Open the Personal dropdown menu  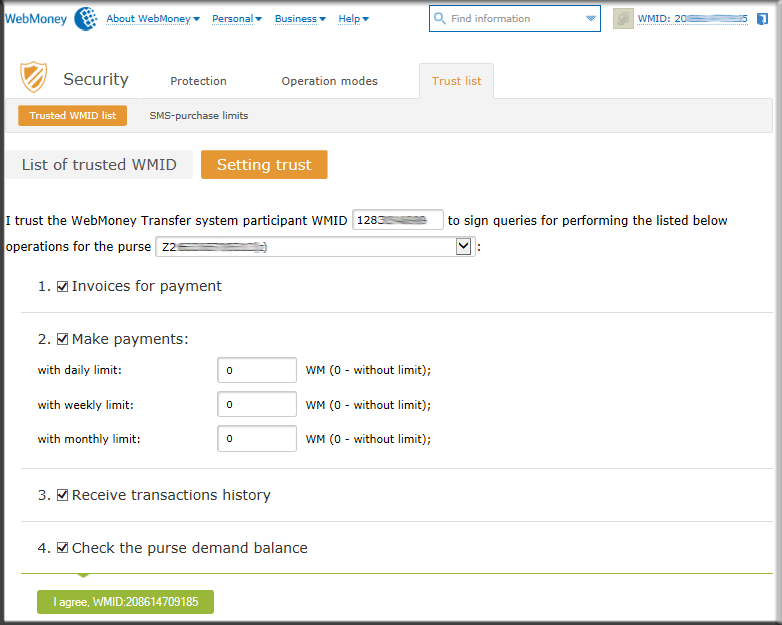237,19
